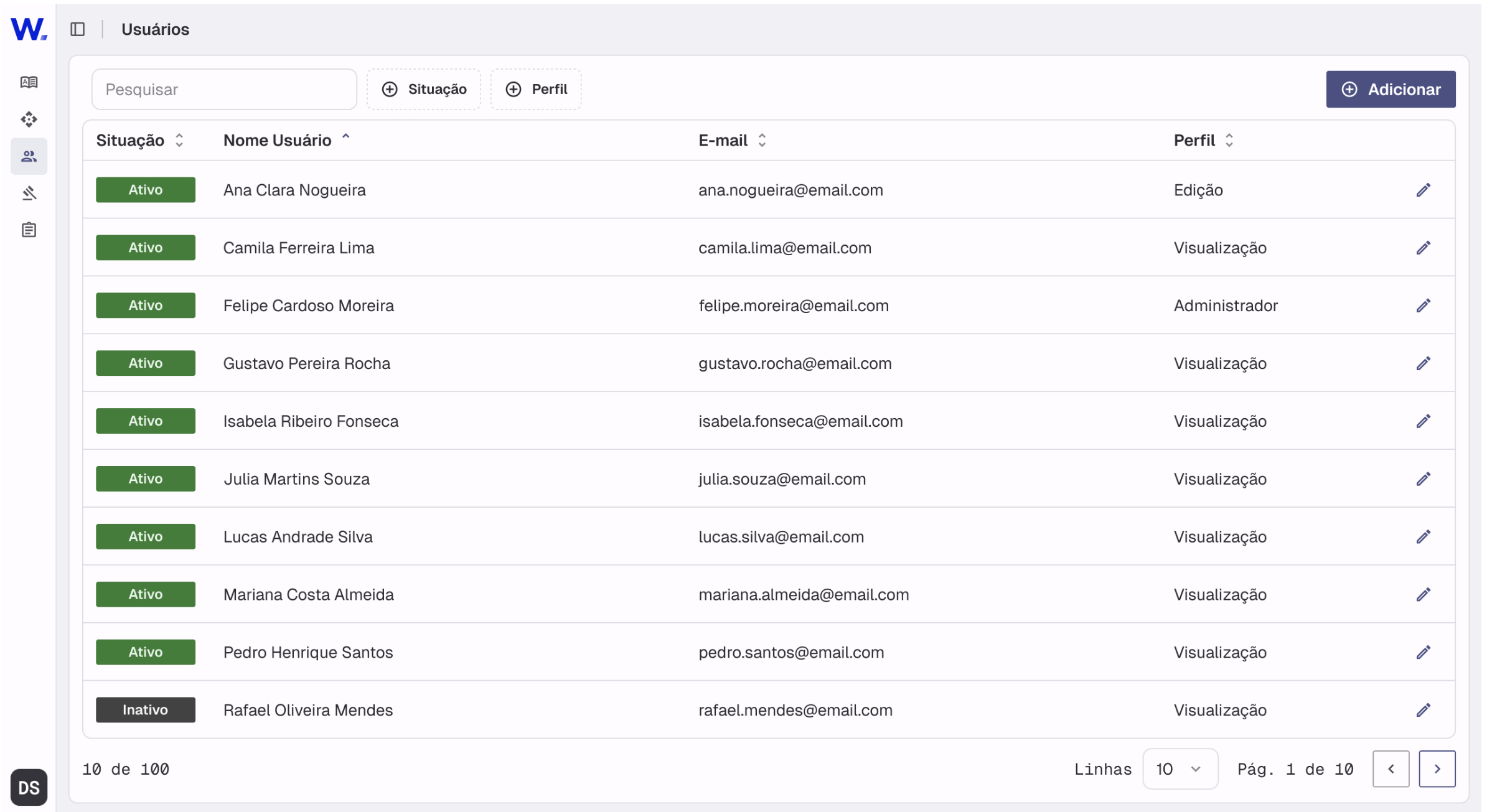Open the gavel icon in sidebar
Viewport: 1487px width, 812px height.
(x=29, y=193)
